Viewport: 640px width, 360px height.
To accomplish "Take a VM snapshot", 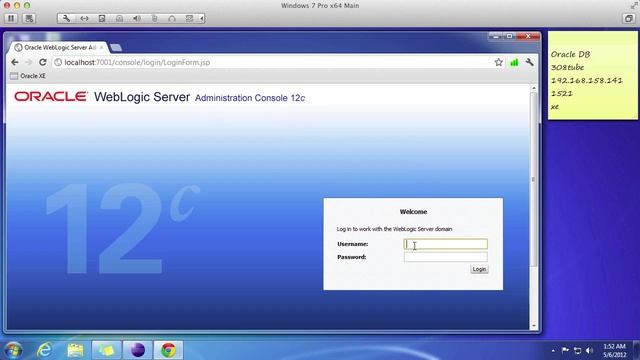I will (29, 18).
